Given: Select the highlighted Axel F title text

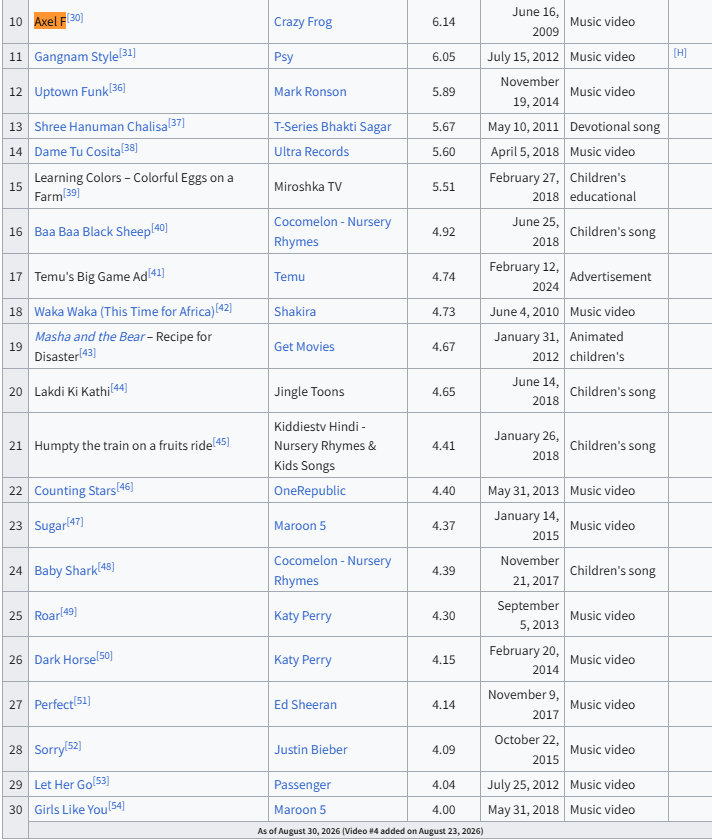Looking at the screenshot, I should 50,22.
